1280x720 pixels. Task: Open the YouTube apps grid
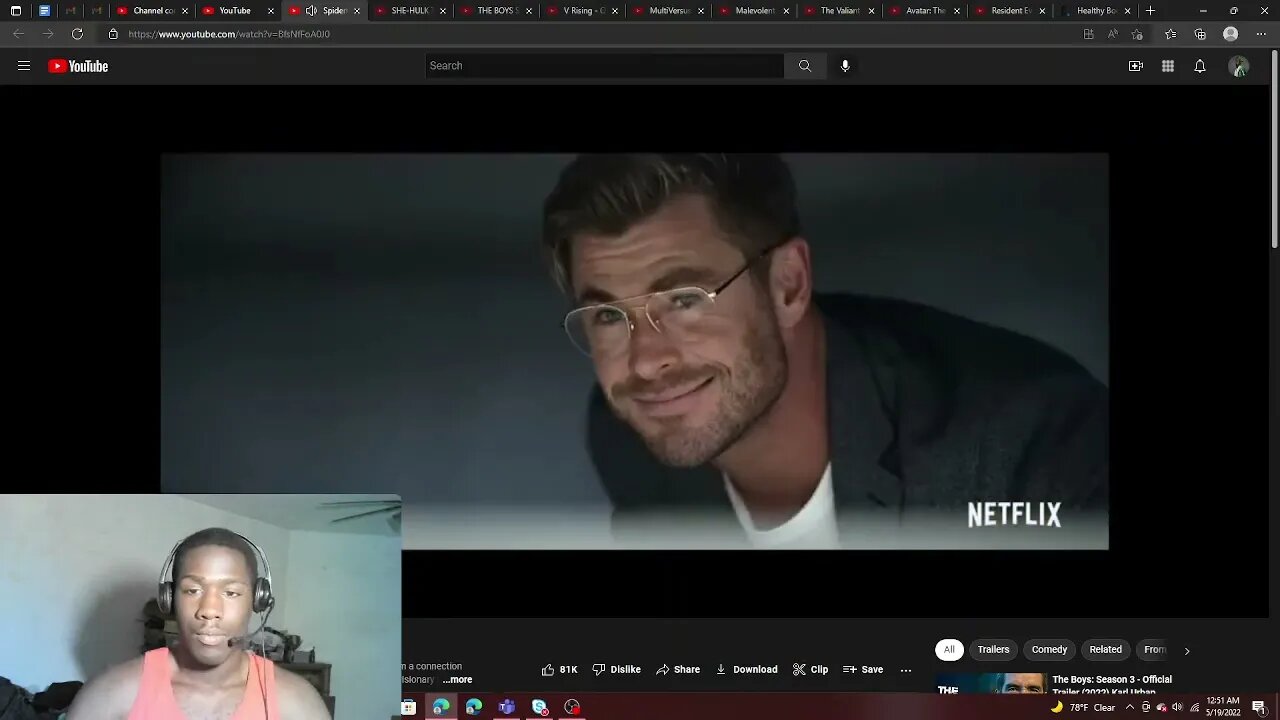1168,66
